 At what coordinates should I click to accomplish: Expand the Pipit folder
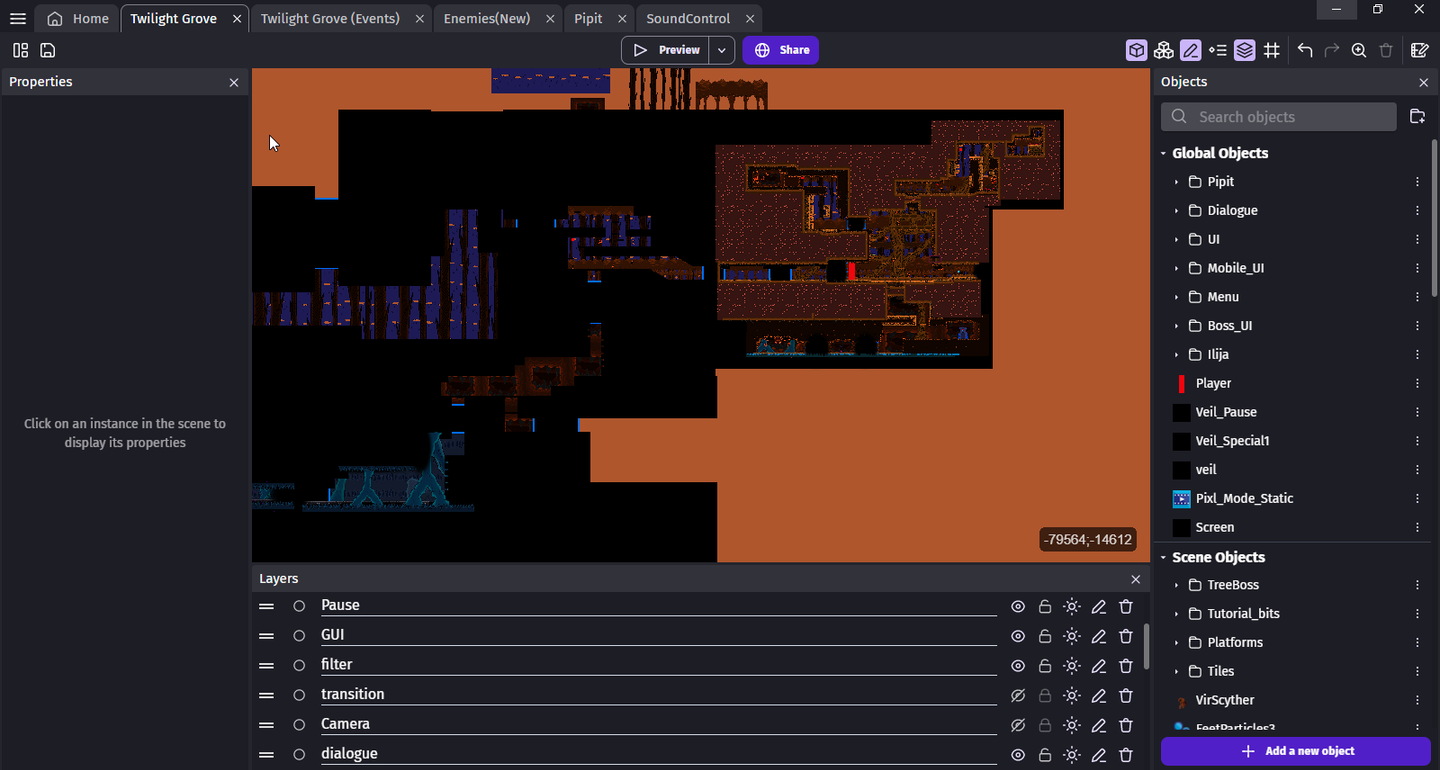pos(1177,182)
